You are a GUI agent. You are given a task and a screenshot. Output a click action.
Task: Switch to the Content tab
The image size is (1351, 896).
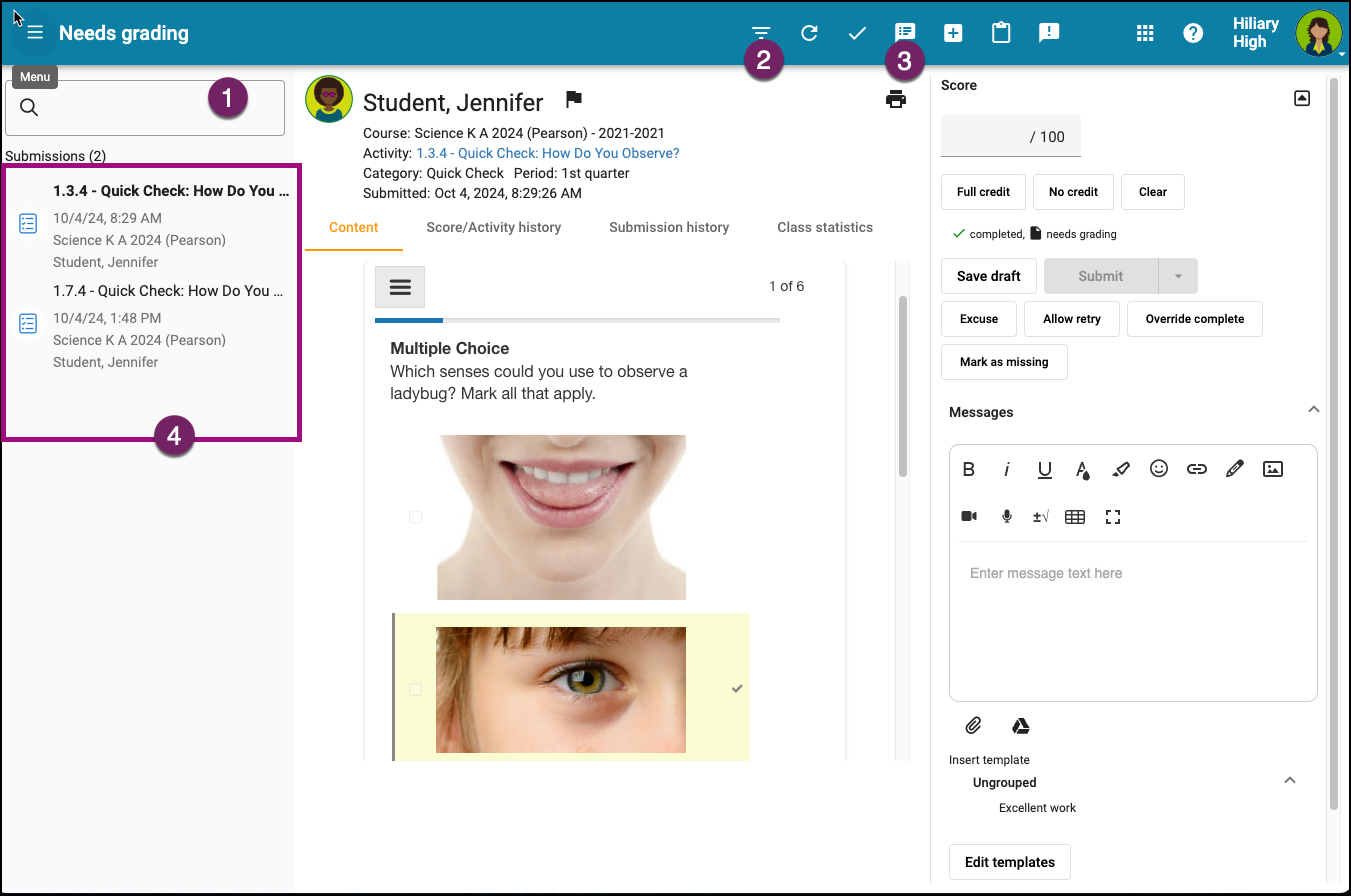point(354,227)
